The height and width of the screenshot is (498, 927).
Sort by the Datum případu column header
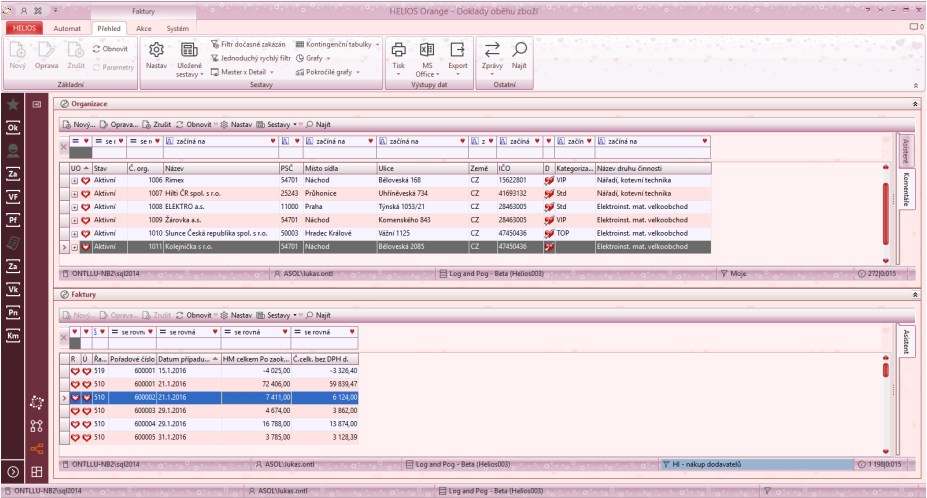[x=189, y=359]
